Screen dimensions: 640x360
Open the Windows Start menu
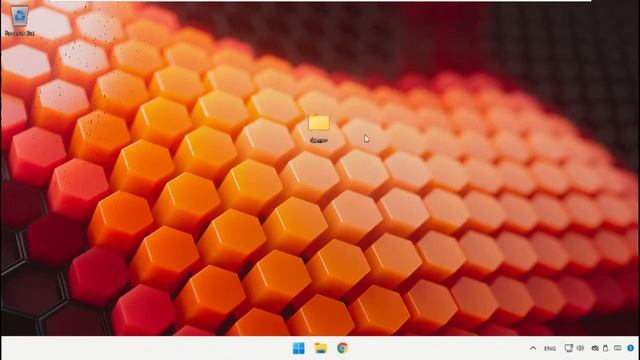(298, 348)
